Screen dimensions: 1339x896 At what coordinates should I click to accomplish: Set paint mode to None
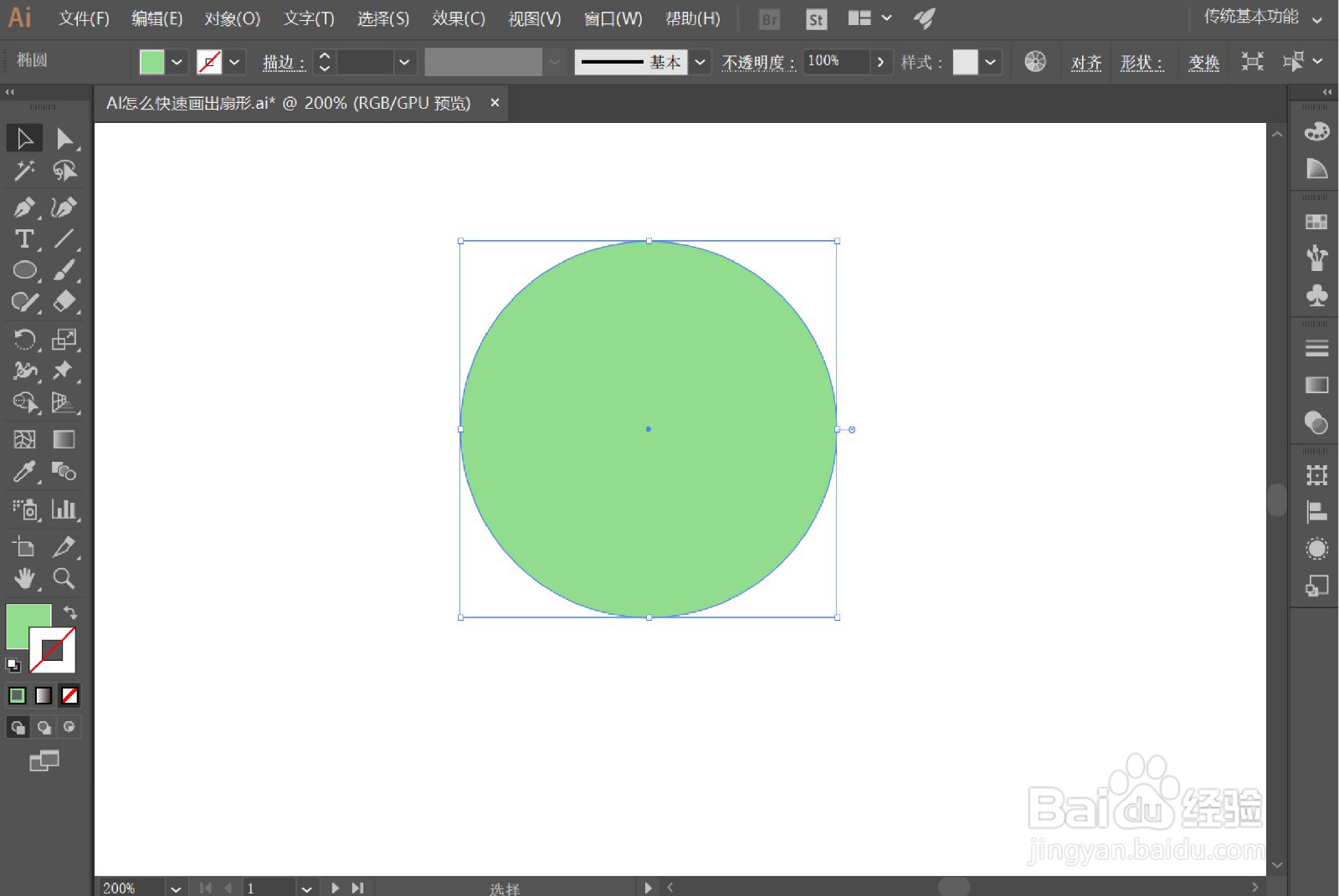pyautogui.click(x=70, y=695)
